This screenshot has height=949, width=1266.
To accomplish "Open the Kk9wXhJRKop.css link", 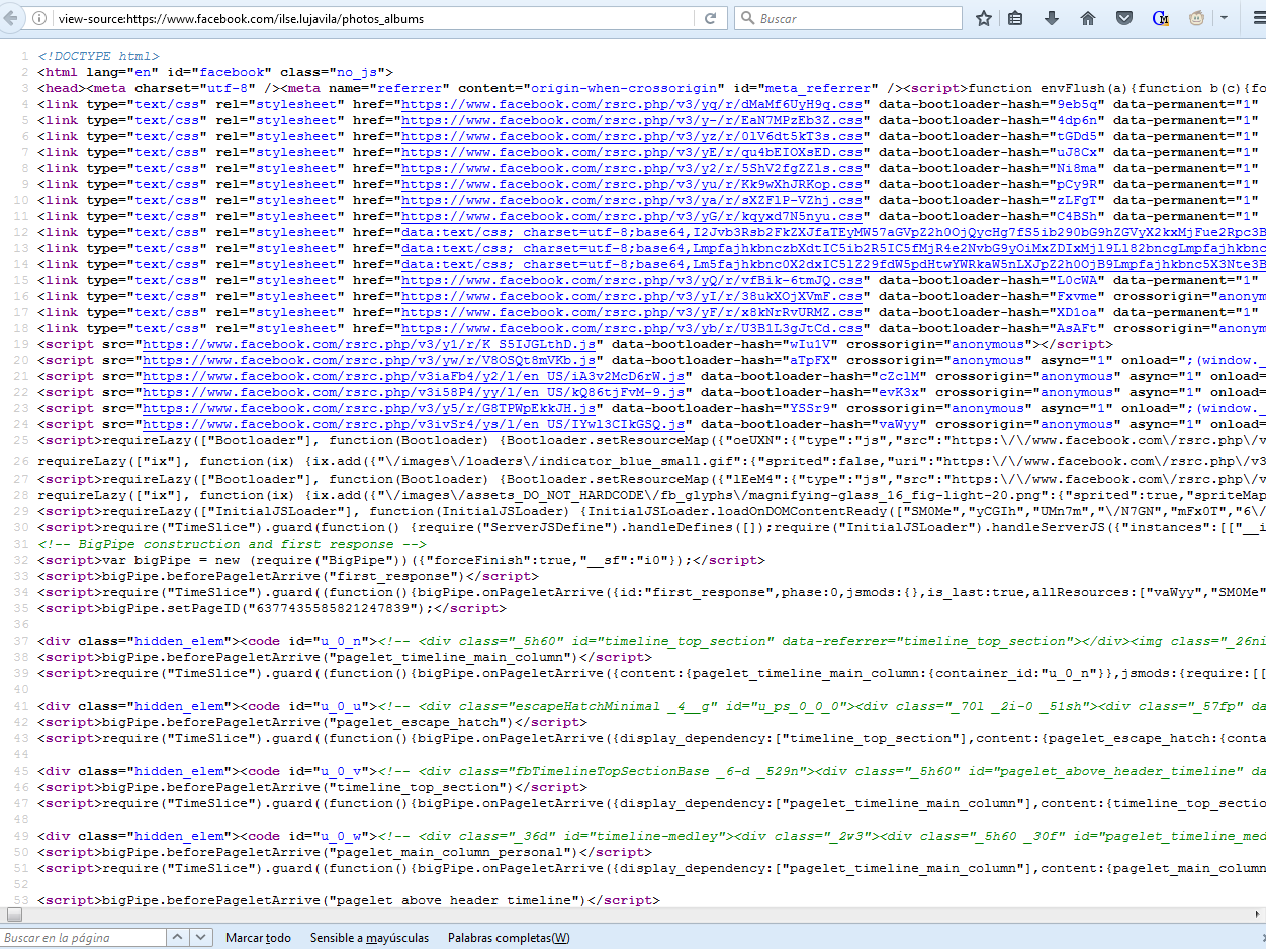I will (632, 184).
